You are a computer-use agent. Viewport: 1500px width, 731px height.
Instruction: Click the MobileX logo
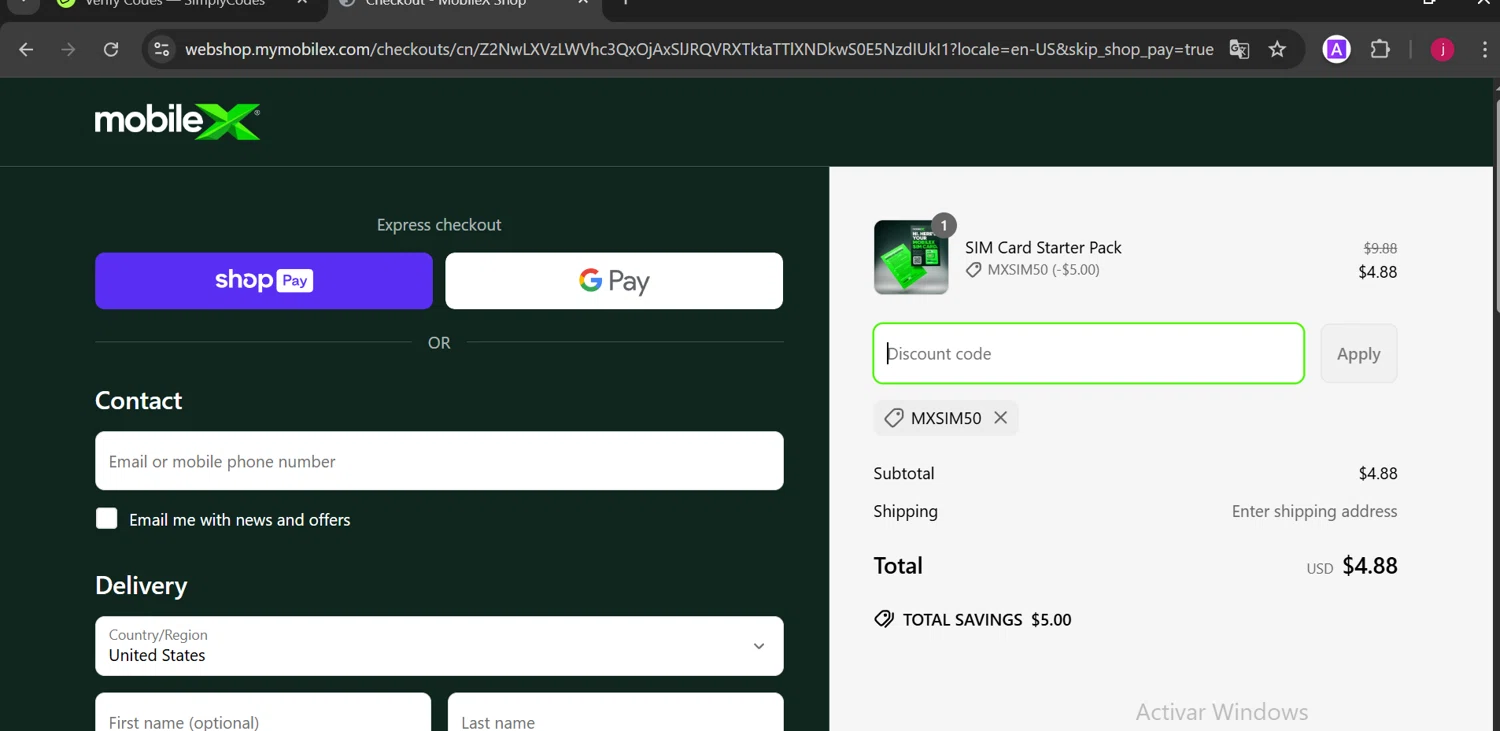click(x=178, y=121)
